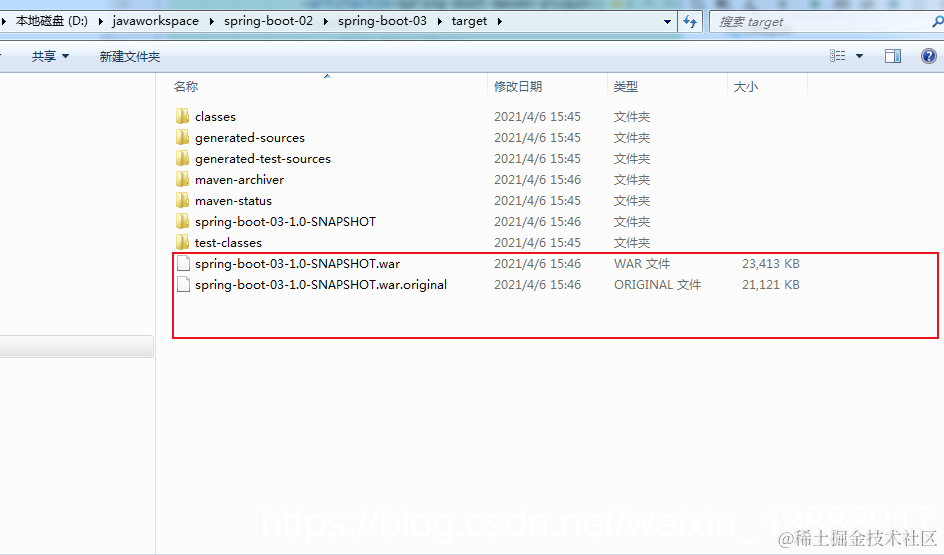944x555 pixels.
Task: Click the generated-test-sources folder icon
Action: tap(182, 158)
